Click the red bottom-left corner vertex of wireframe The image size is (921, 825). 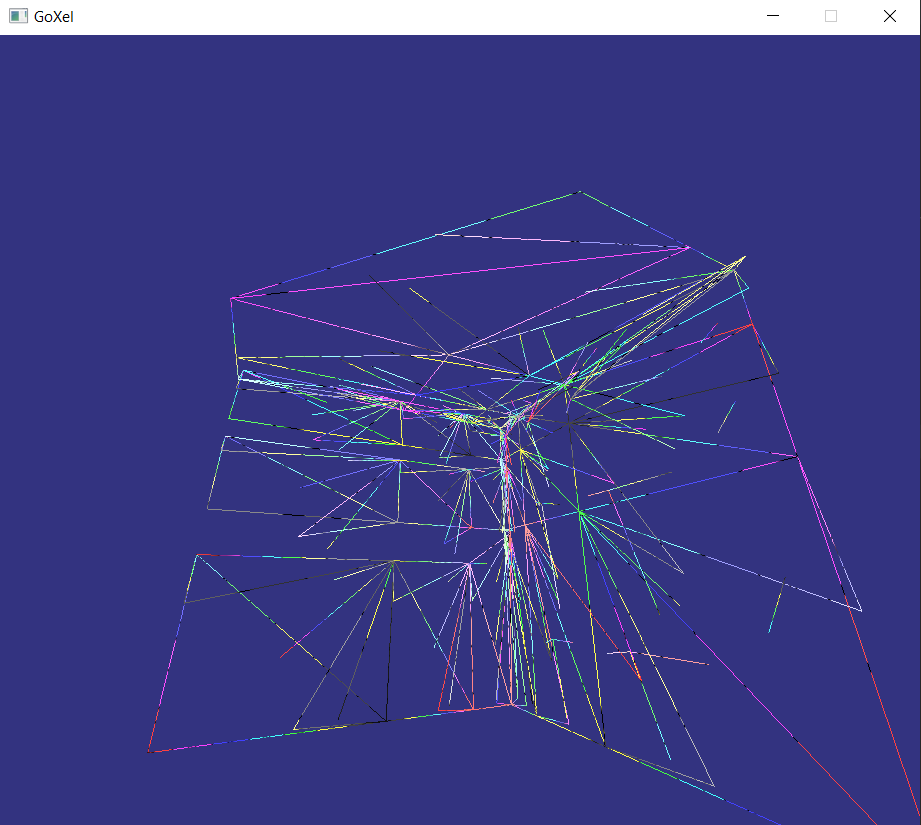[x=149, y=751]
